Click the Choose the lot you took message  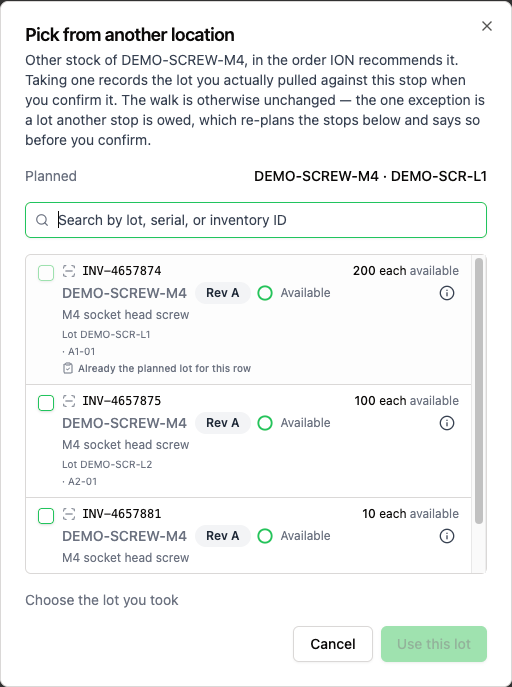(x=102, y=600)
